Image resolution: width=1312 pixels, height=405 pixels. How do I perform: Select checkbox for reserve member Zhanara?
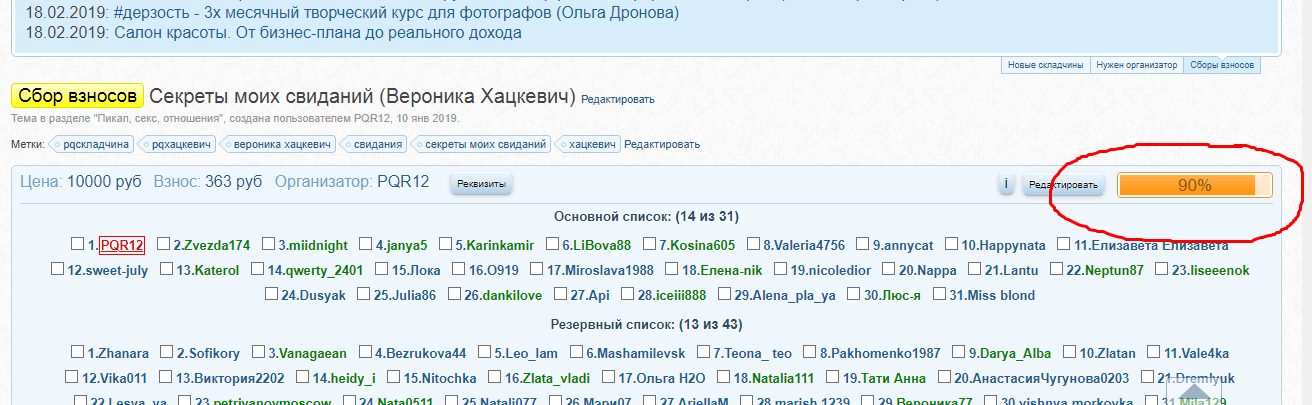pyautogui.click(x=77, y=352)
